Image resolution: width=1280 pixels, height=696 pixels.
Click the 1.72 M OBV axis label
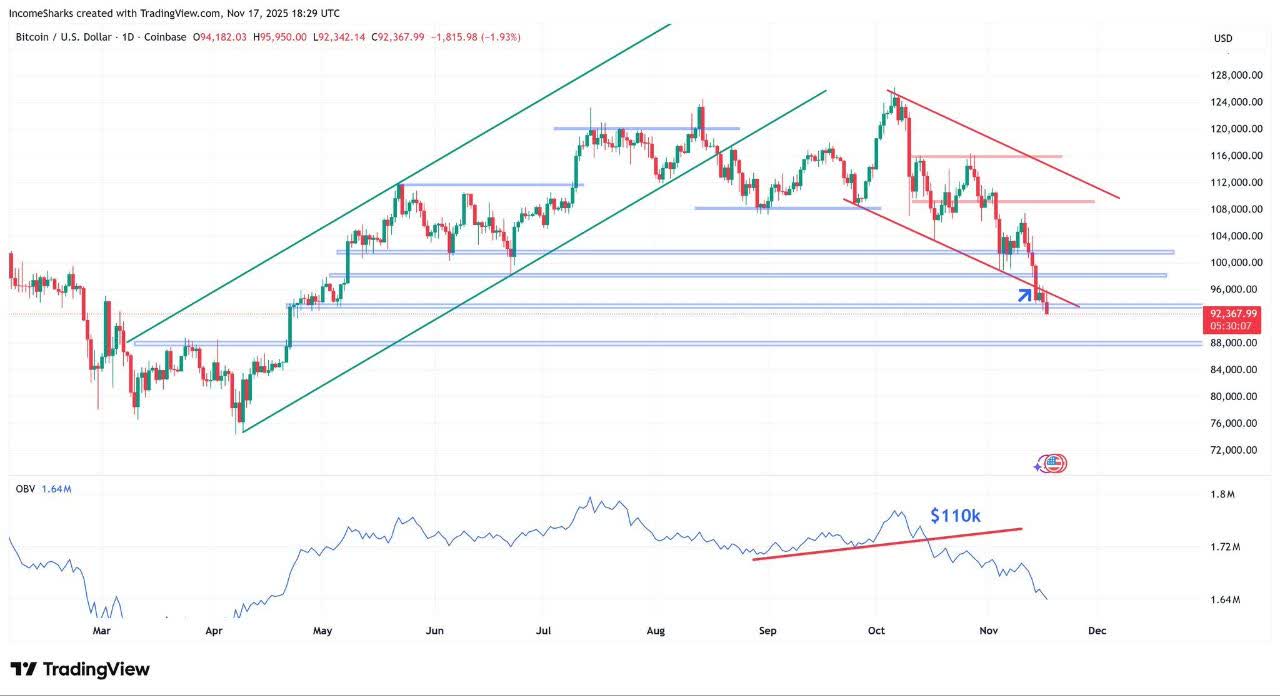[1226, 548]
